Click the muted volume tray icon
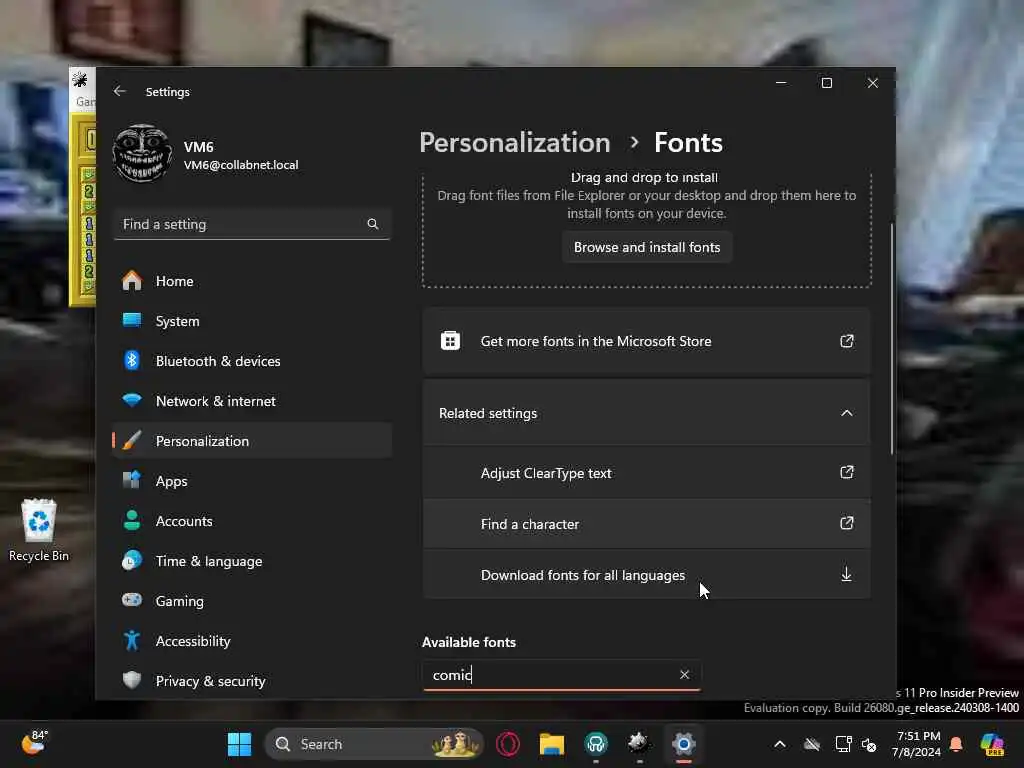Image resolution: width=1024 pixels, height=768 pixels. 869,744
